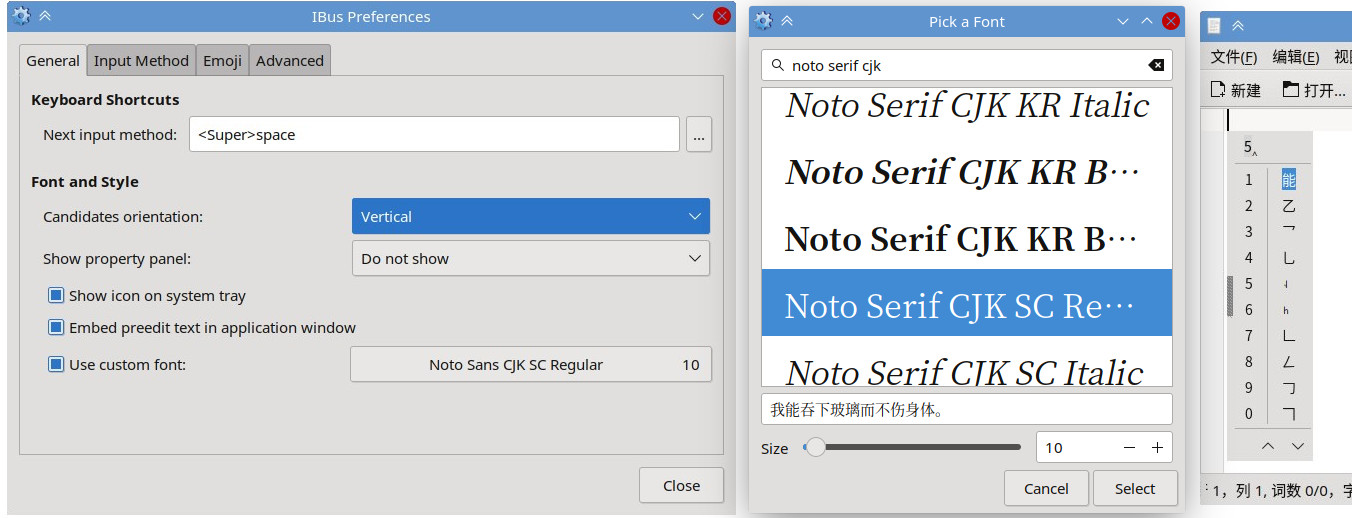Image resolution: width=1352 pixels, height=518 pixels.
Task: Select candidate 2 character 乙
Action: (1288, 206)
